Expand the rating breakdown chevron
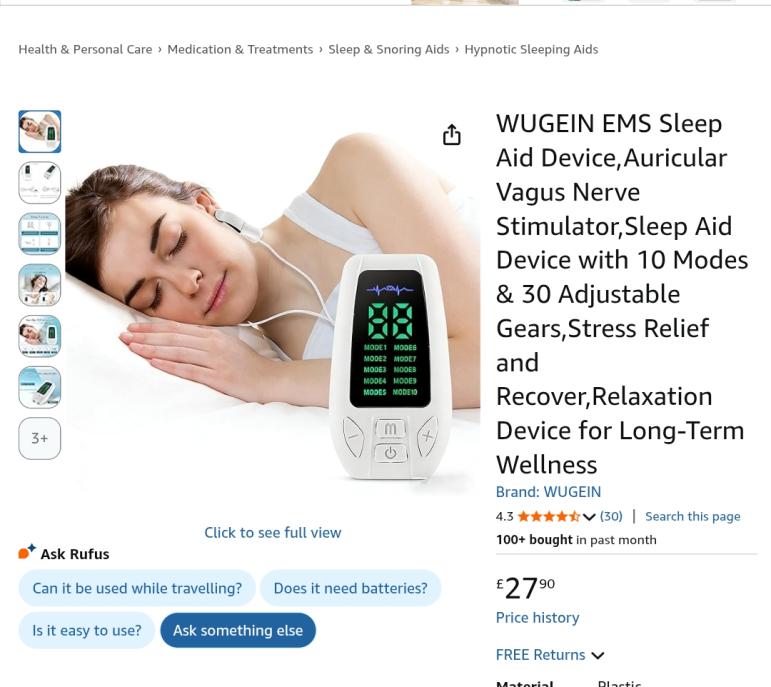 589,517
